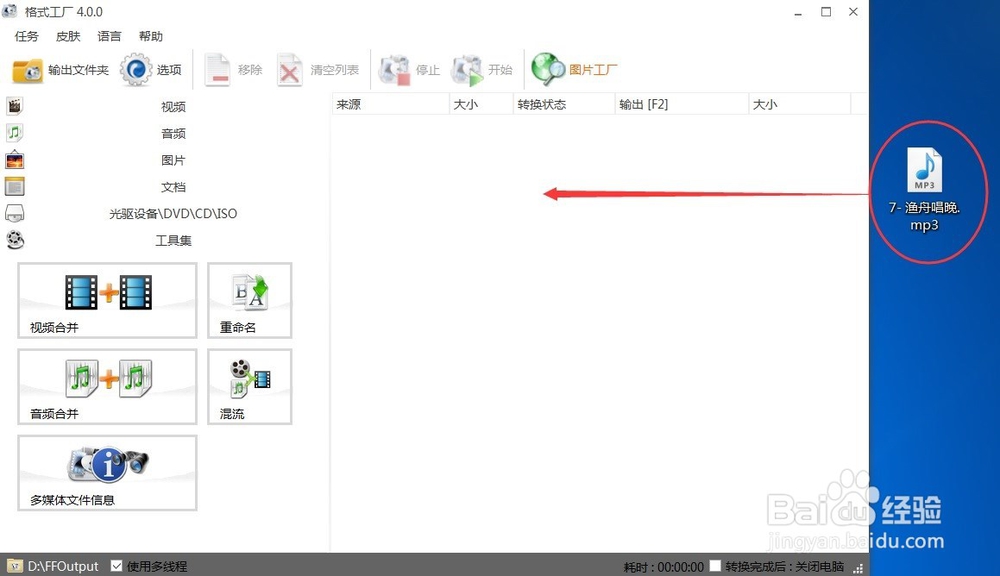The image size is (1000, 576).
Task: Open the 任务 menu
Action: 25,36
